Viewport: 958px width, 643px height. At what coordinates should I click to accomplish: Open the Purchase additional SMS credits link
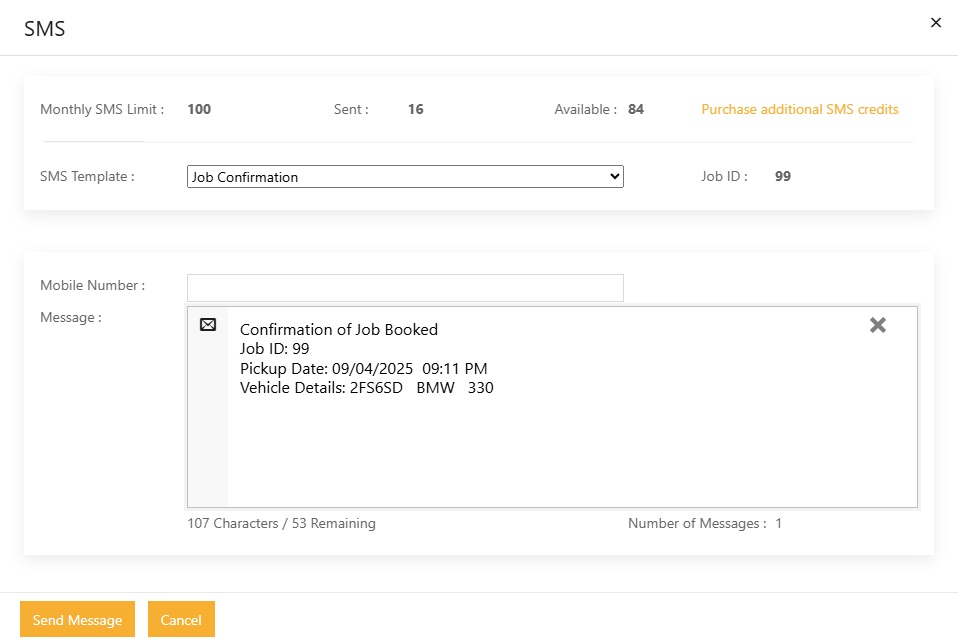(x=799, y=109)
